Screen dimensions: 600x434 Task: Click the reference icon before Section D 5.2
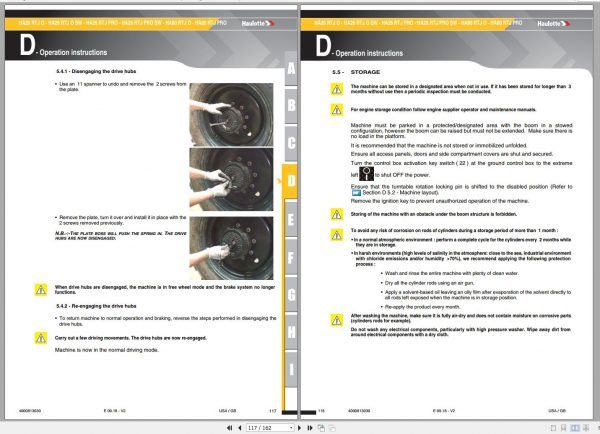[356, 193]
